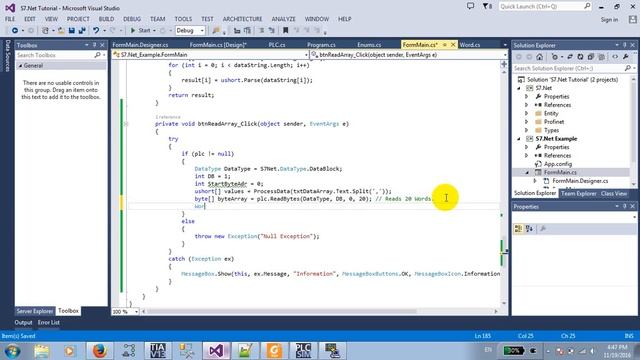Image resolution: width=640 pixels, height=360 pixels.
Task: Open the VIEW menu
Action: tap(51, 19)
